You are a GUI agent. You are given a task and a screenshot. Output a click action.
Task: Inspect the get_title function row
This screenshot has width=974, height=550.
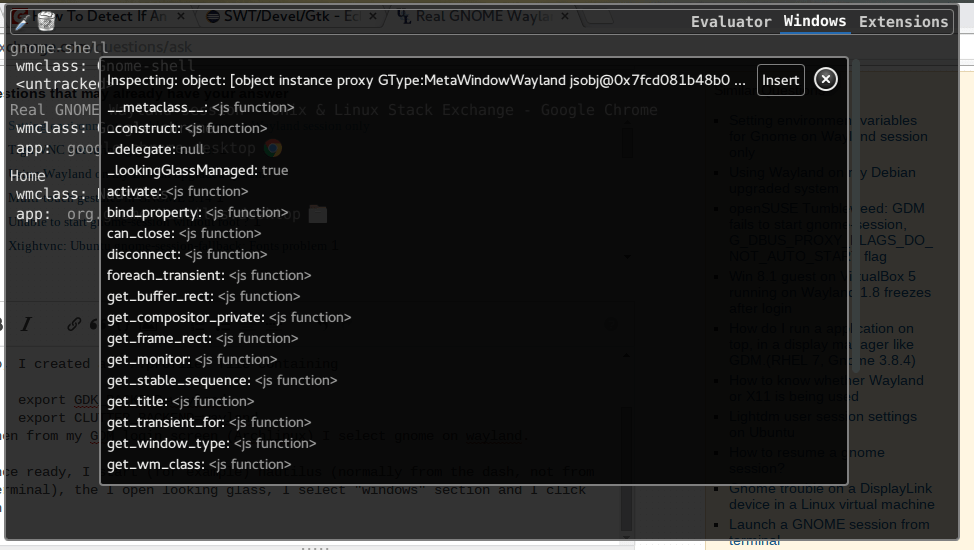(180, 401)
